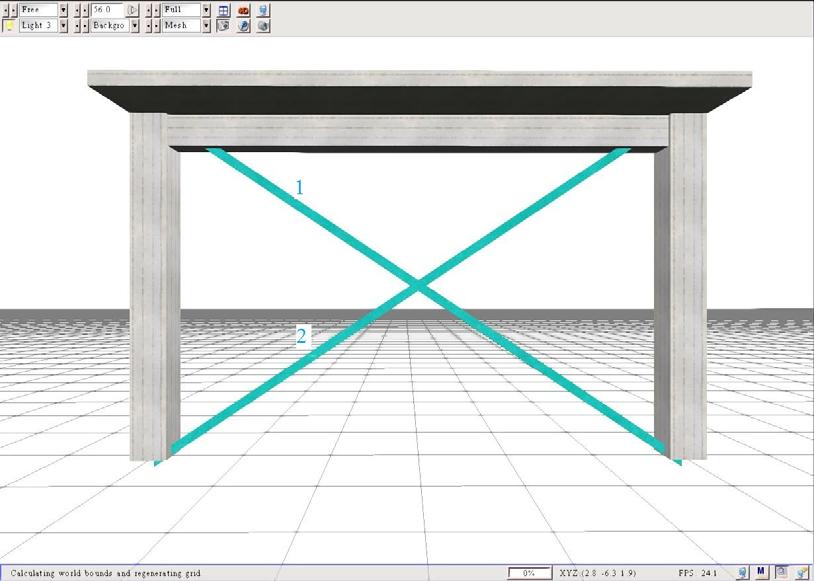Image resolution: width=814 pixels, height=581 pixels.
Task: Click the camera icon beside the Mesh dropdown
Action: (224, 25)
